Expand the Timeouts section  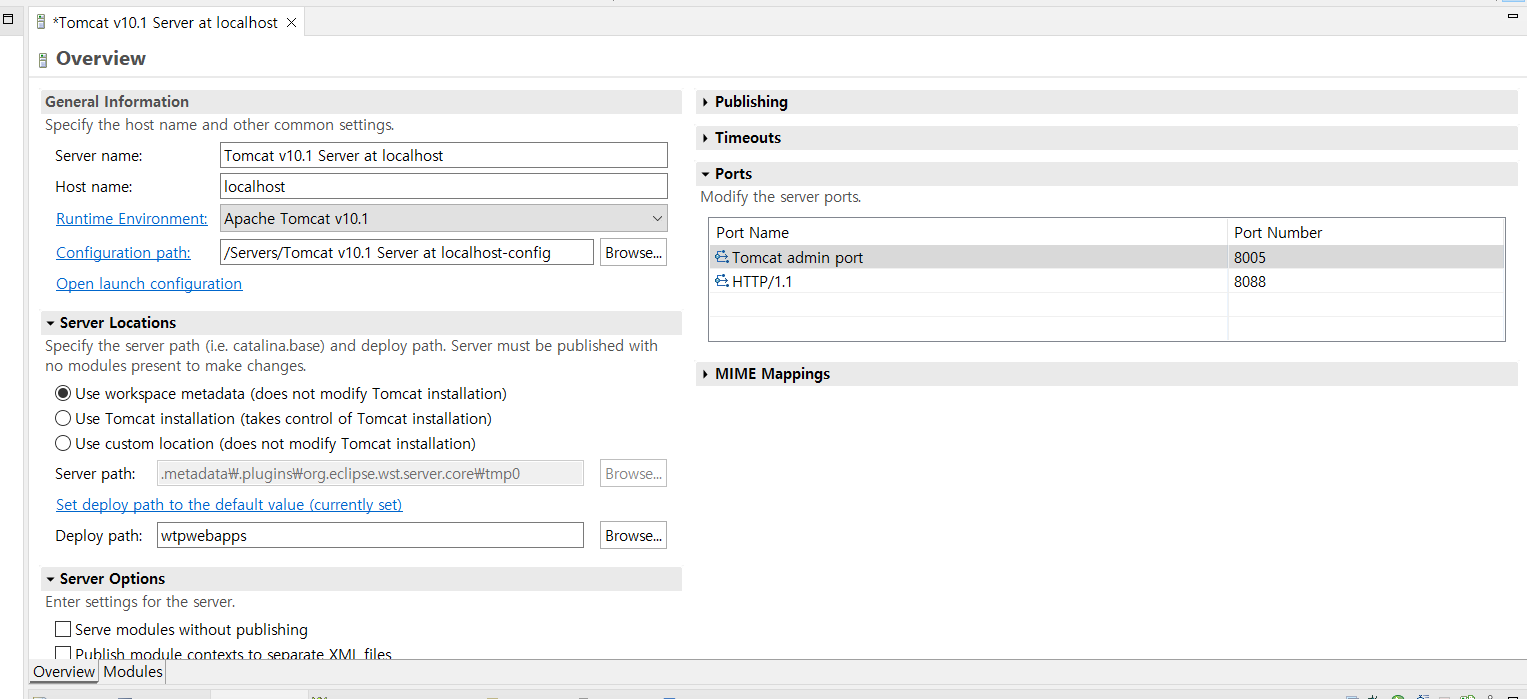705,138
